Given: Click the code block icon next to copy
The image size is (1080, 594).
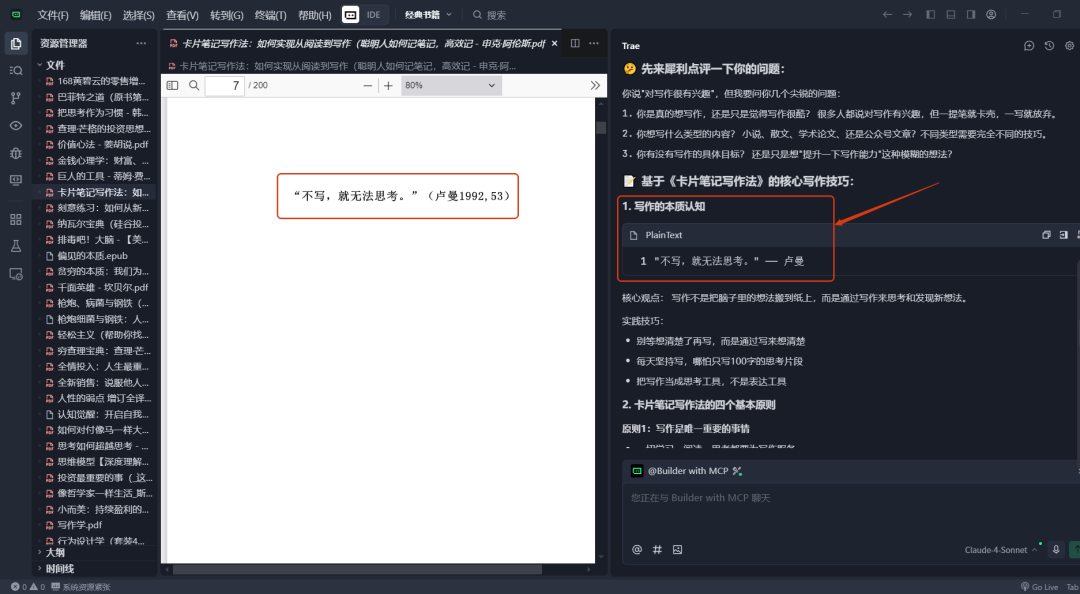Looking at the screenshot, I should click(1063, 235).
